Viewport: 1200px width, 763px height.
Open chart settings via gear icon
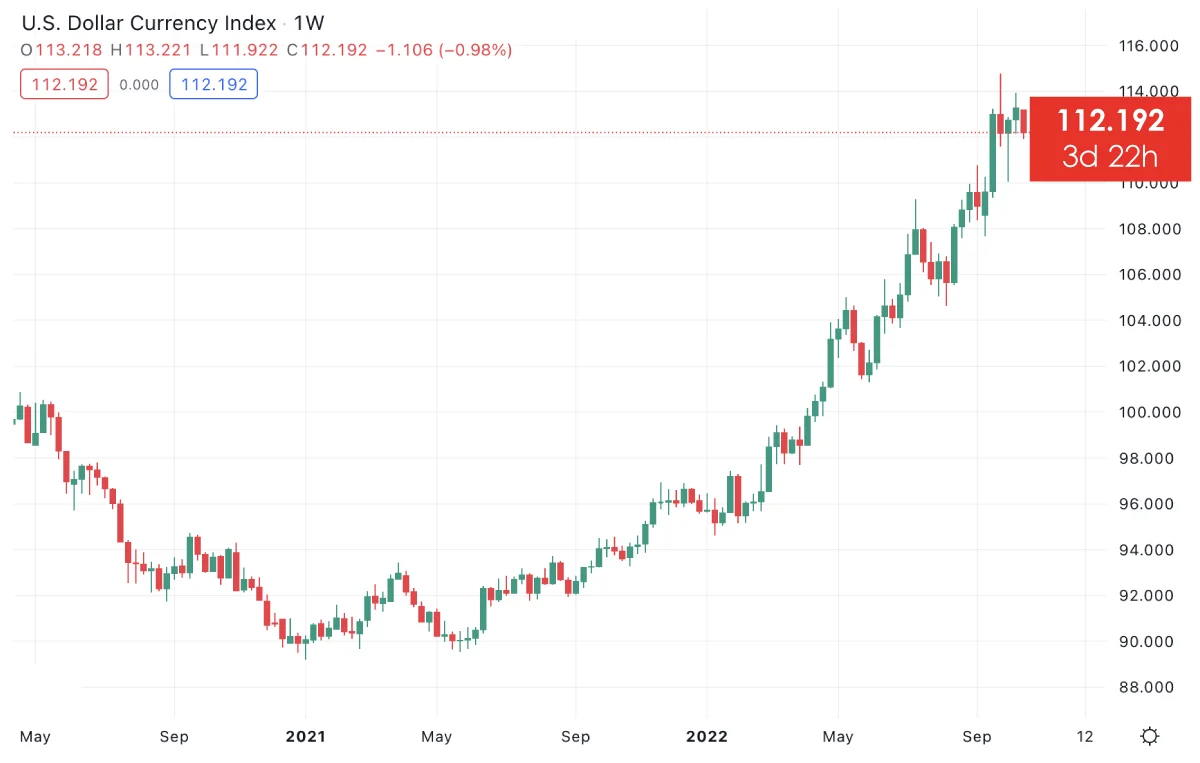pos(1148,735)
